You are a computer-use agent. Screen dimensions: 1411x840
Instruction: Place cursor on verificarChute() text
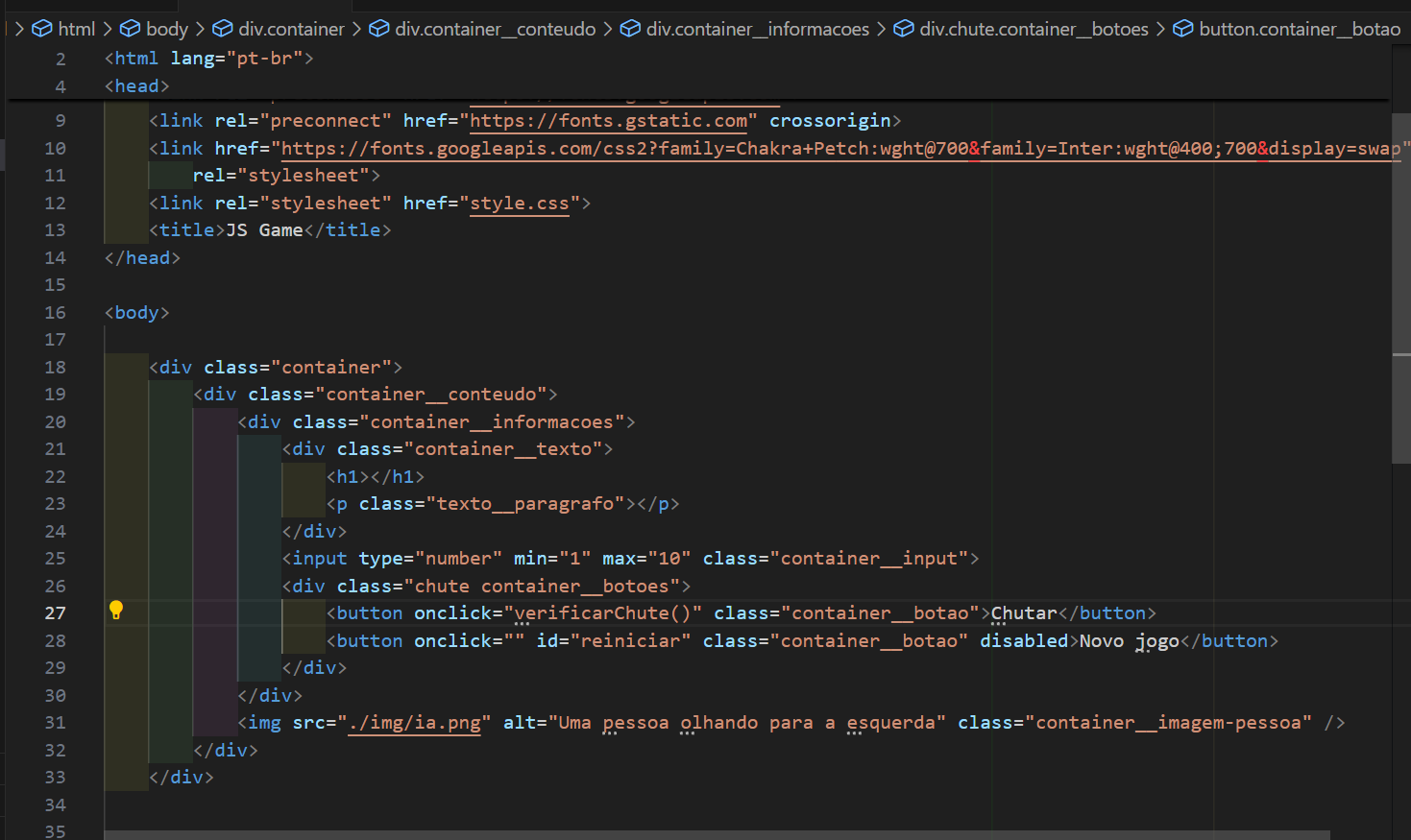coord(602,613)
